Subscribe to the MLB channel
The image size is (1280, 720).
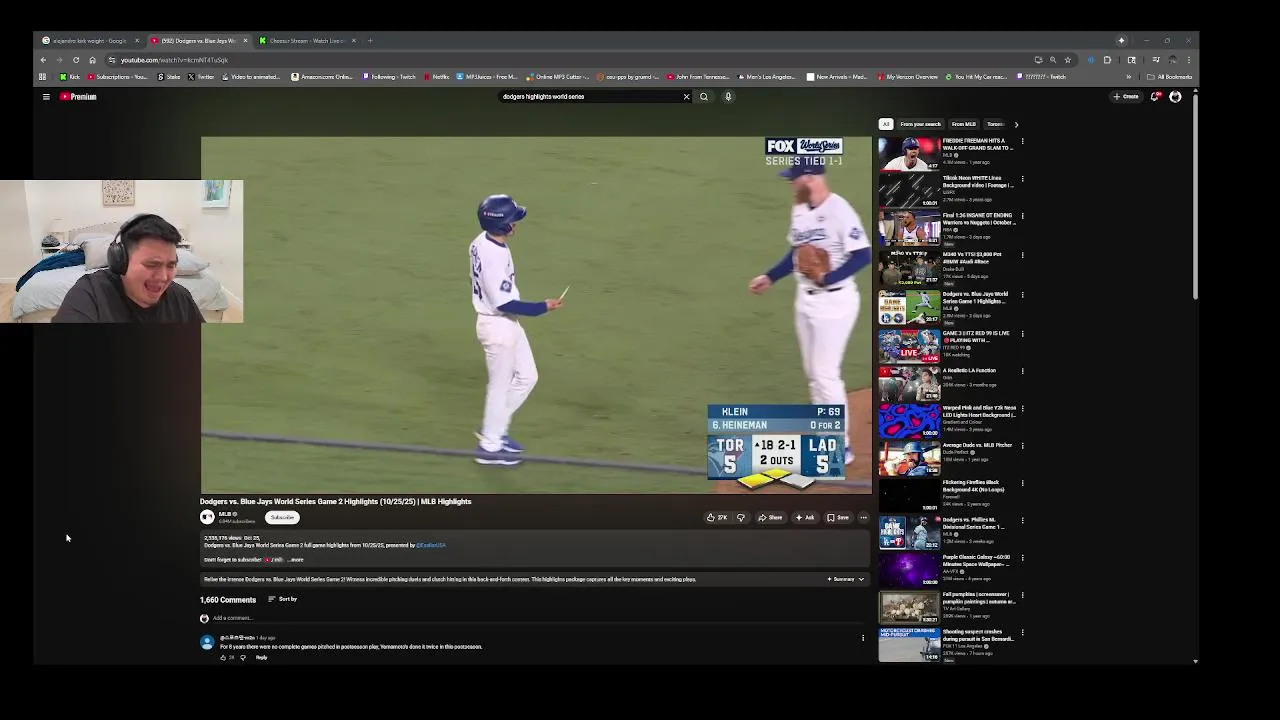click(x=282, y=517)
